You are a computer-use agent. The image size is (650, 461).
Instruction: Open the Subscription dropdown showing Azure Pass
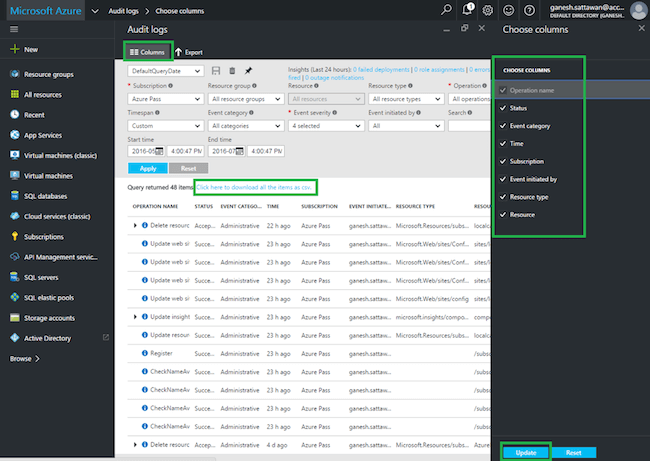coord(165,100)
